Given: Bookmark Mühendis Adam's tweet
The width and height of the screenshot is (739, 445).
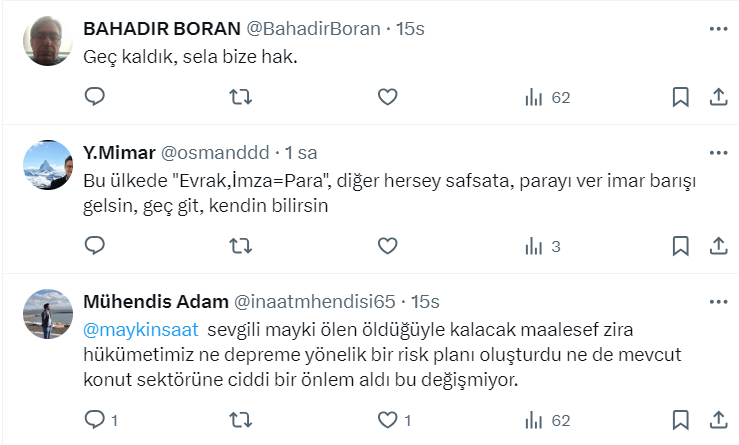Looking at the screenshot, I should (x=680, y=419).
